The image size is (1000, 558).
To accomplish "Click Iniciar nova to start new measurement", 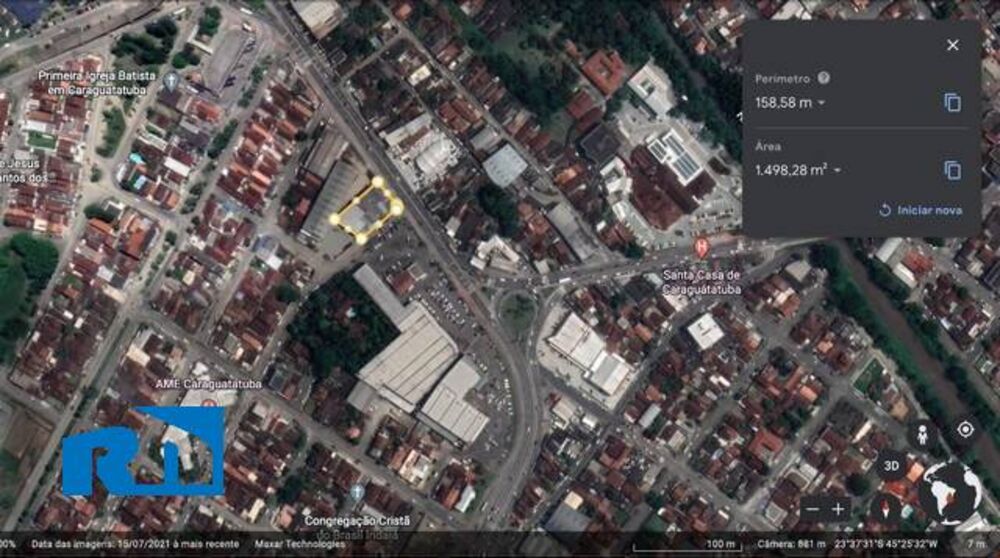I will click(920, 210).
